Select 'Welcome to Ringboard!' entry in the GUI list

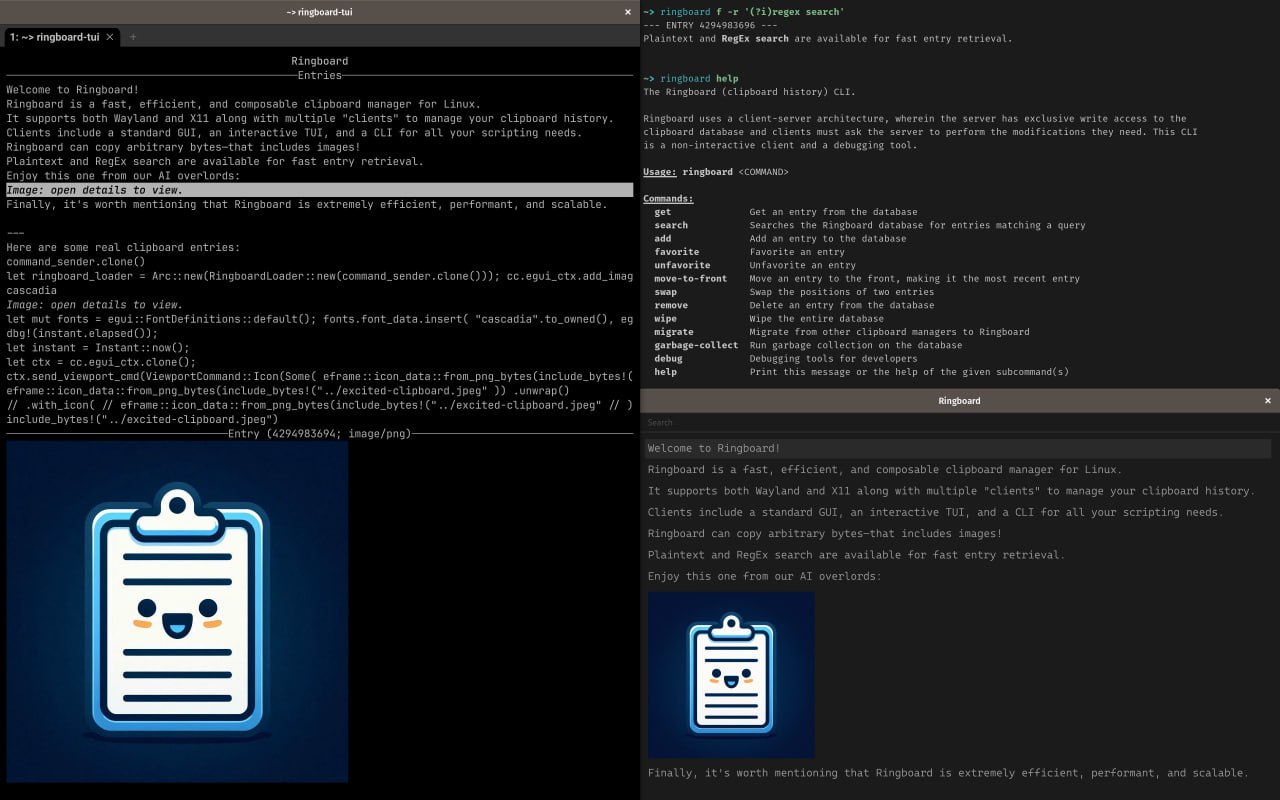[713, 448]
